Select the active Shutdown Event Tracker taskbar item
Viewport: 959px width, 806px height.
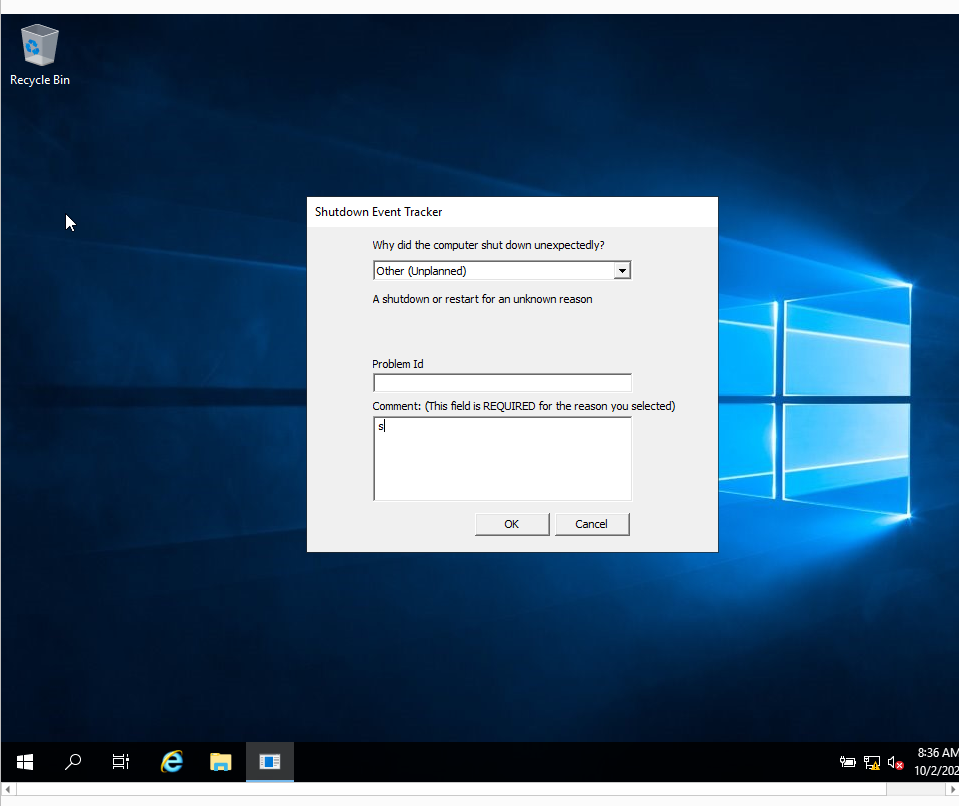tap(270, 761)
